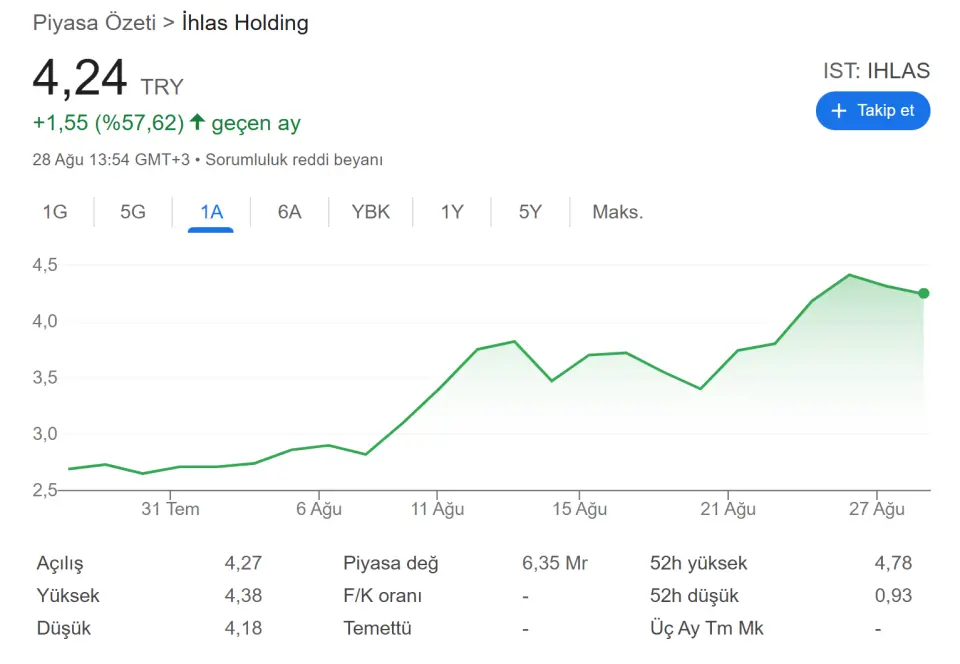Screen dimensions: 960x664
Task: Click the 11 Ağu axis date label
Action: [x=437, y=509]
